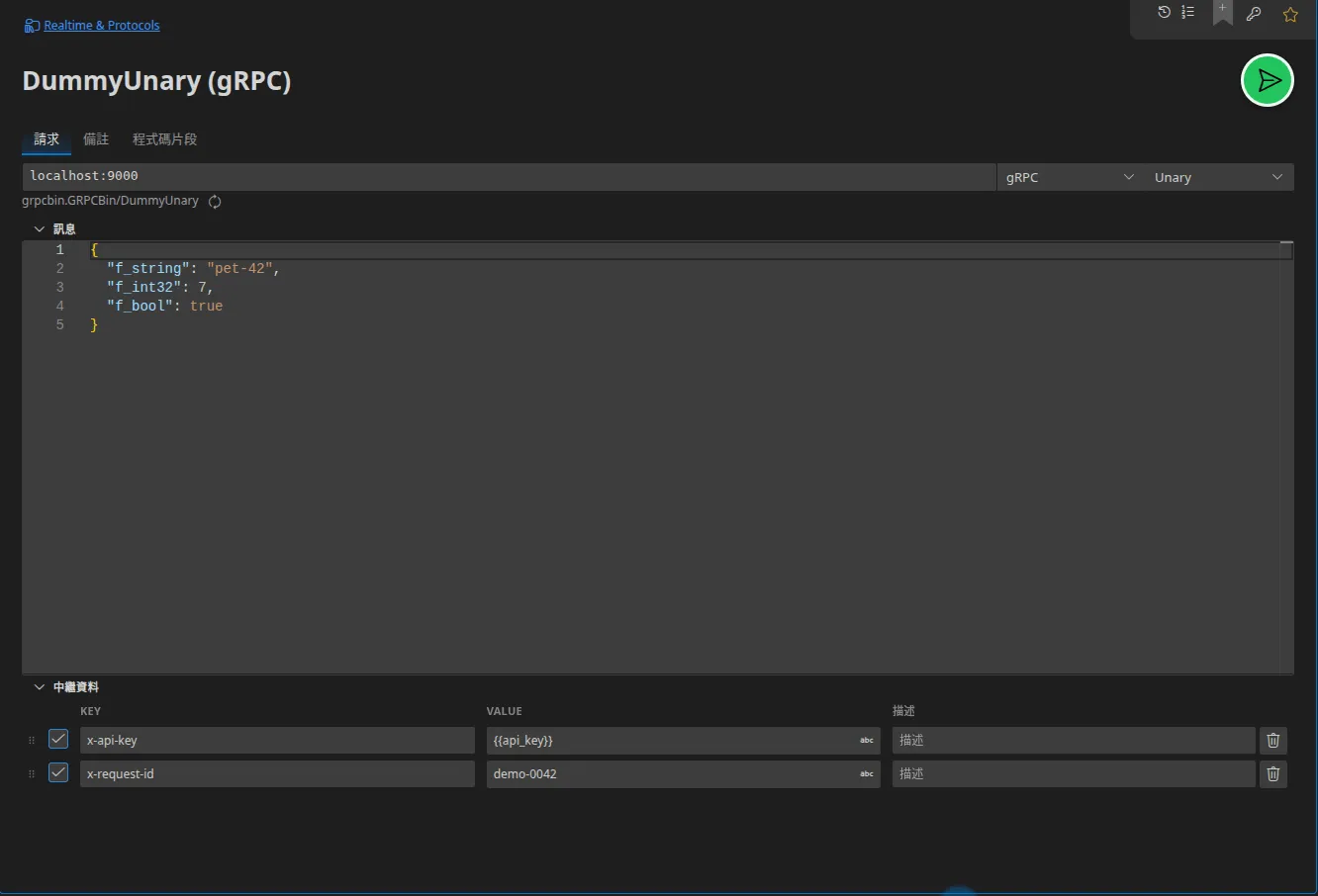Click the localhost:9000 address field

[509, 177]
